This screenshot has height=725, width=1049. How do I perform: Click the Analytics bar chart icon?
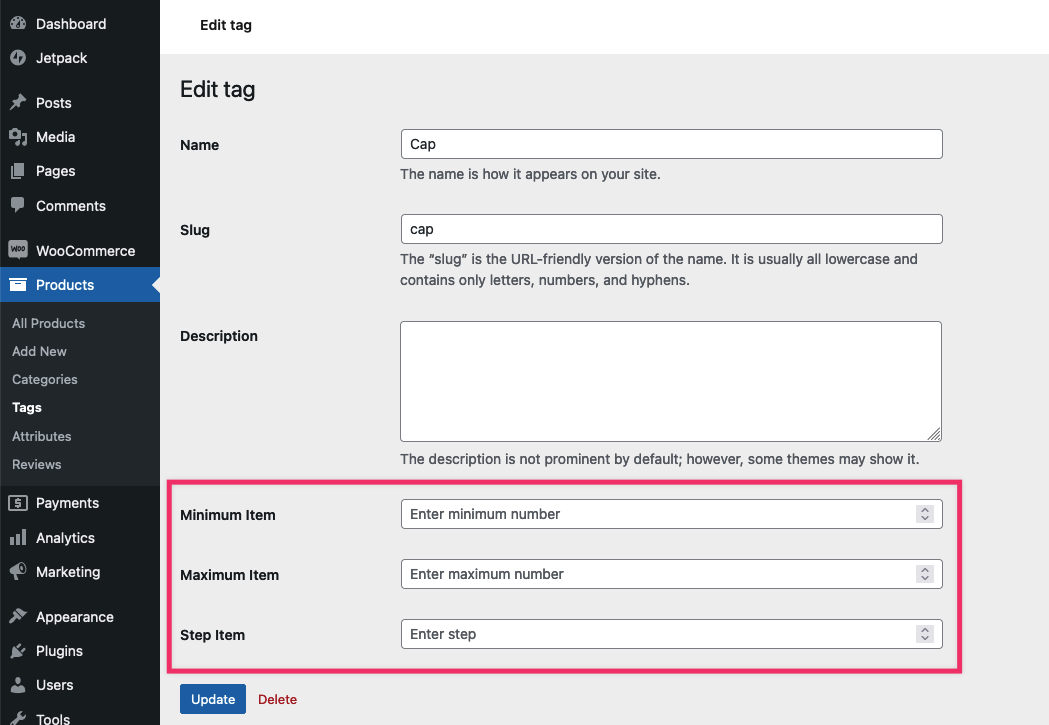click(18, 537)
